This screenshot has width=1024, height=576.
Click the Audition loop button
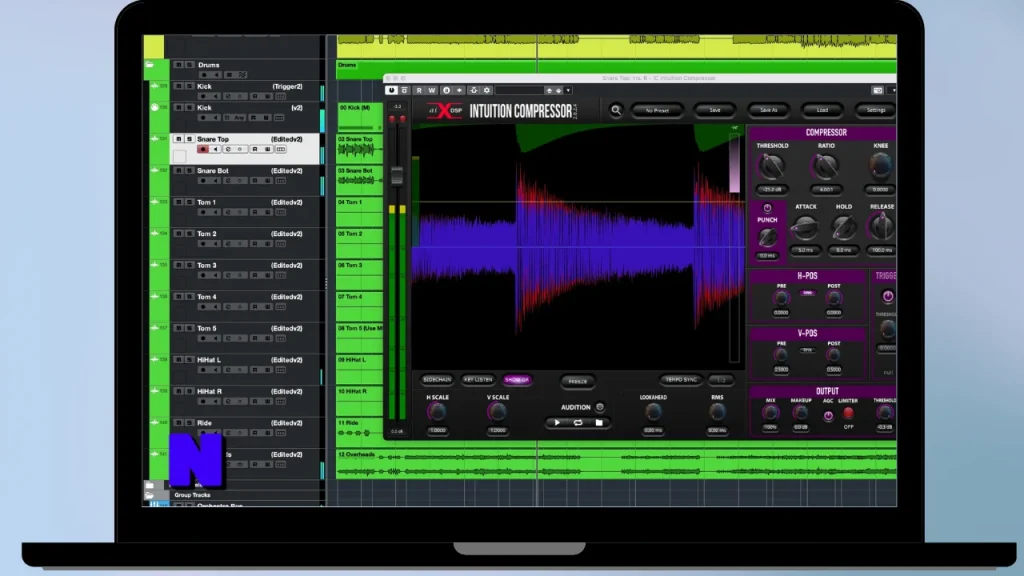tap(578, 423)
